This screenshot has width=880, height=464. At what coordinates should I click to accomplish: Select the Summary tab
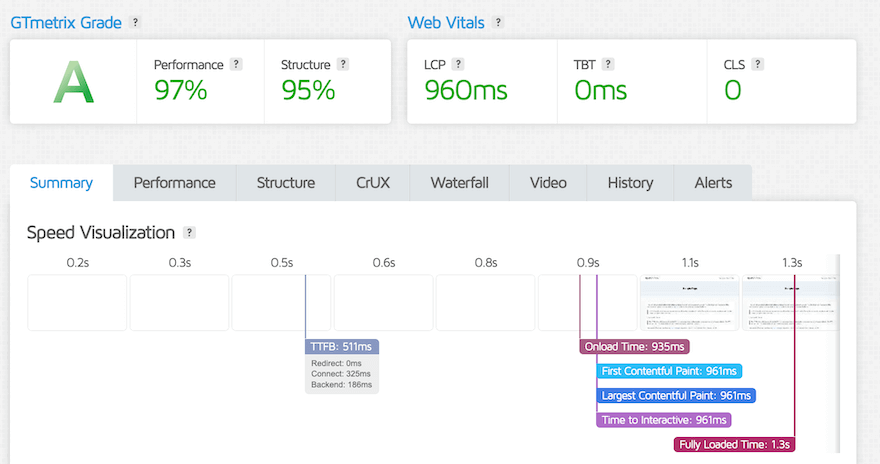pyautogui.click(x=61, y=183)
